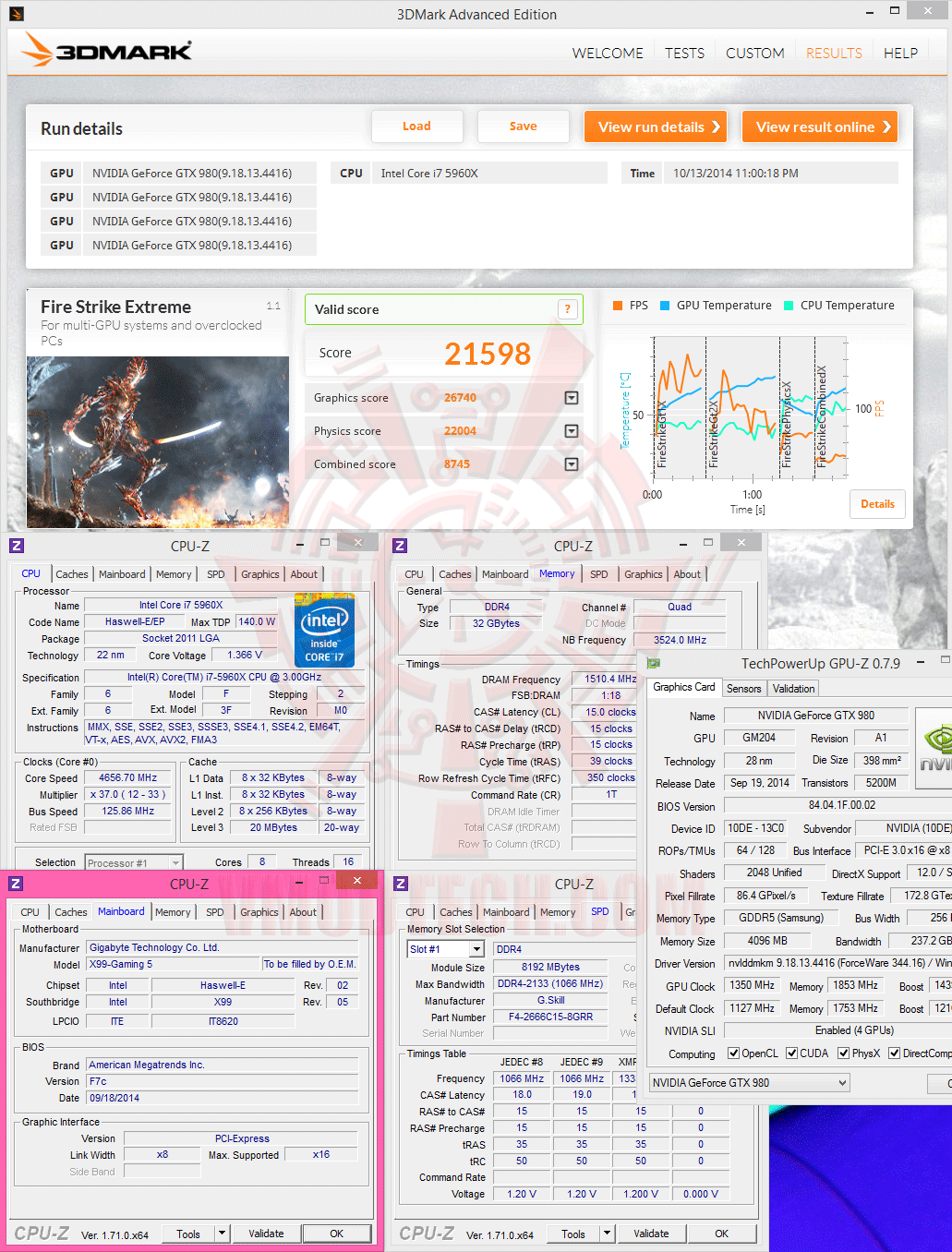Click the 21598 overall score value
The width and height of the screenshot is (952, 1252).
[x=488, y=354]
